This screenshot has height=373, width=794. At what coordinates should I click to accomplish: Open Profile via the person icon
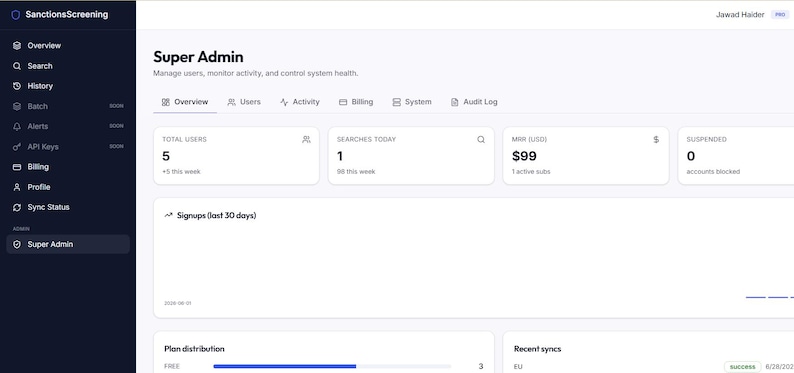point(17,187)
